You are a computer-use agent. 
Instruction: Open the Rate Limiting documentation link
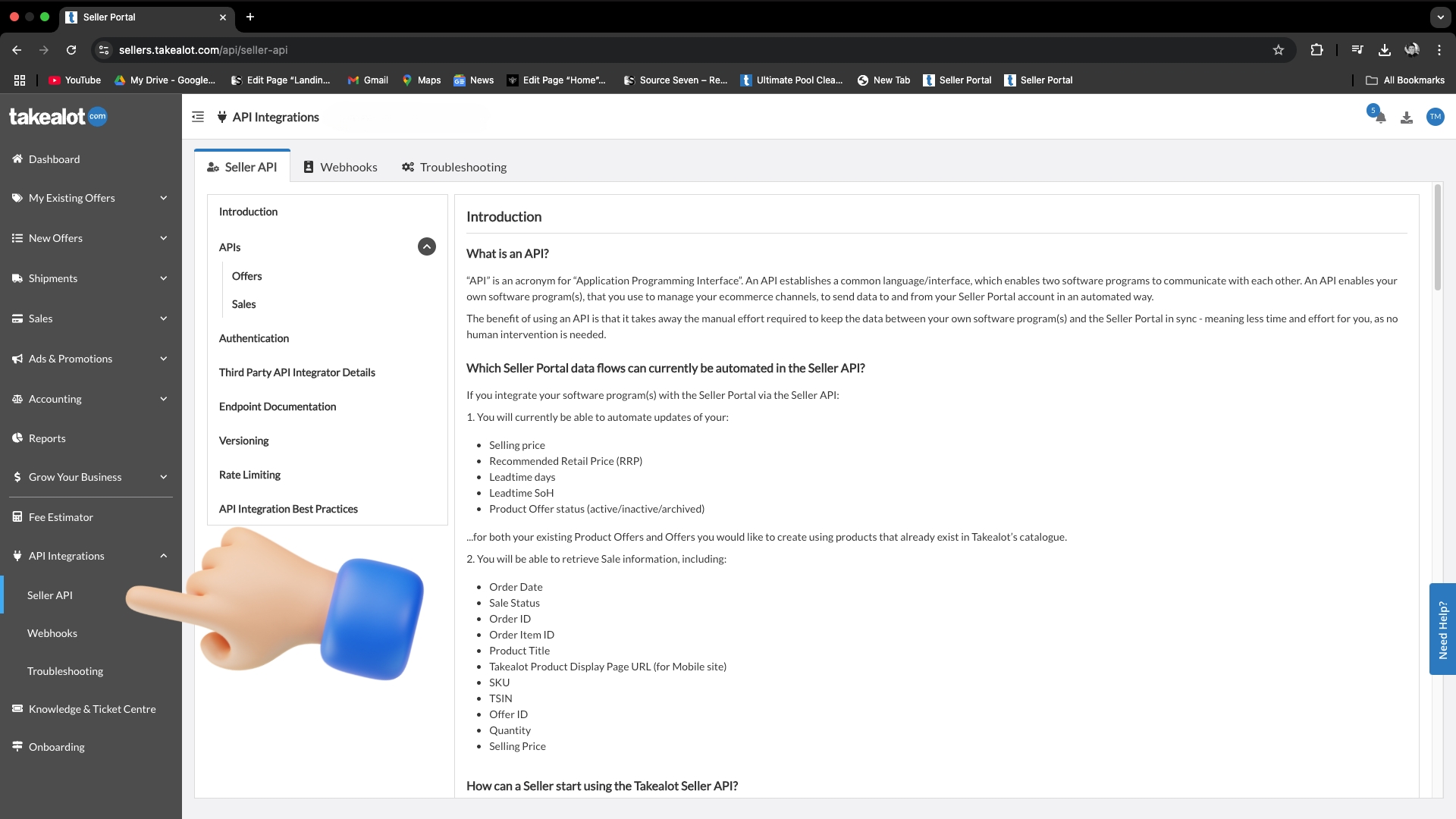pyautogui.click(x=249, y=474)
